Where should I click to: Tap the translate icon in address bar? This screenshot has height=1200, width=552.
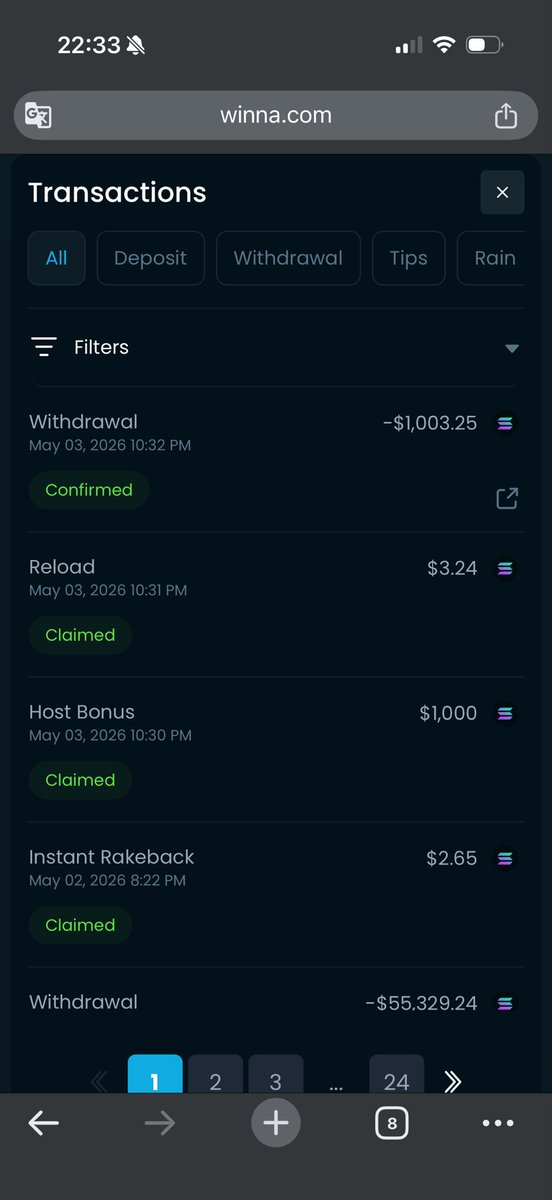point(38,116)
